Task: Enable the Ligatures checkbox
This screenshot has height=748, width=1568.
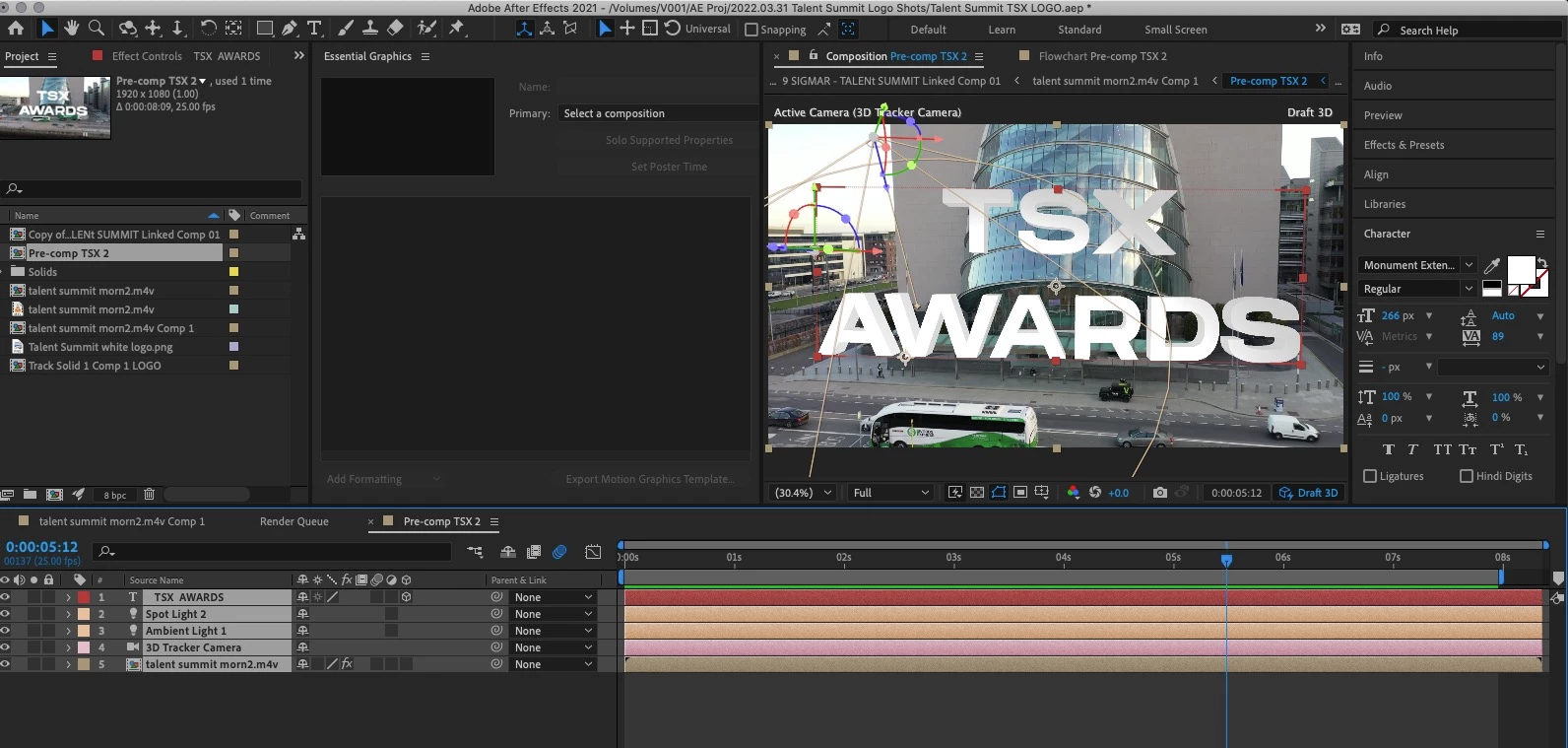Action: (x=1370, y=476)
